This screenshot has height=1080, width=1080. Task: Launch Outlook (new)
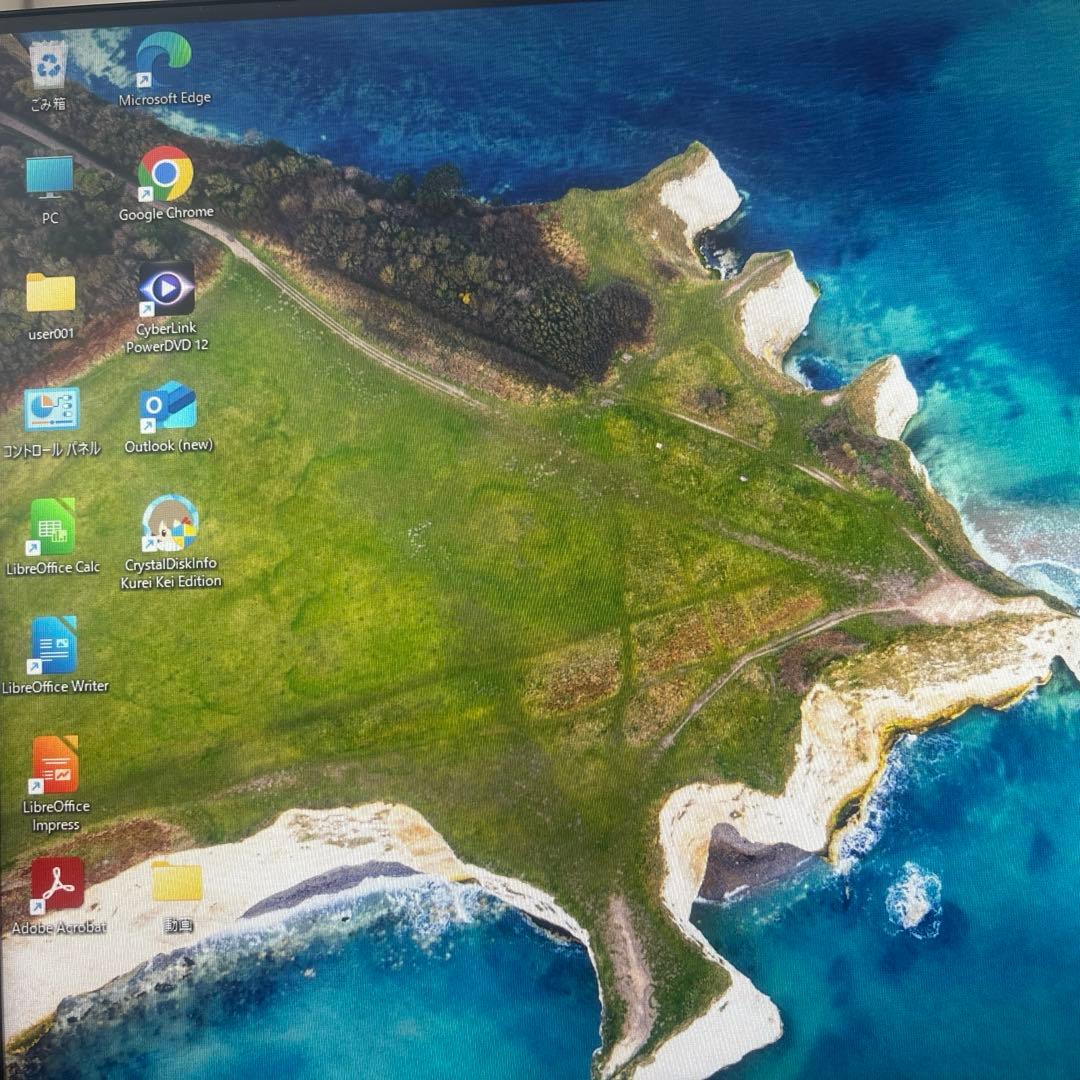[x=168, y=408]
